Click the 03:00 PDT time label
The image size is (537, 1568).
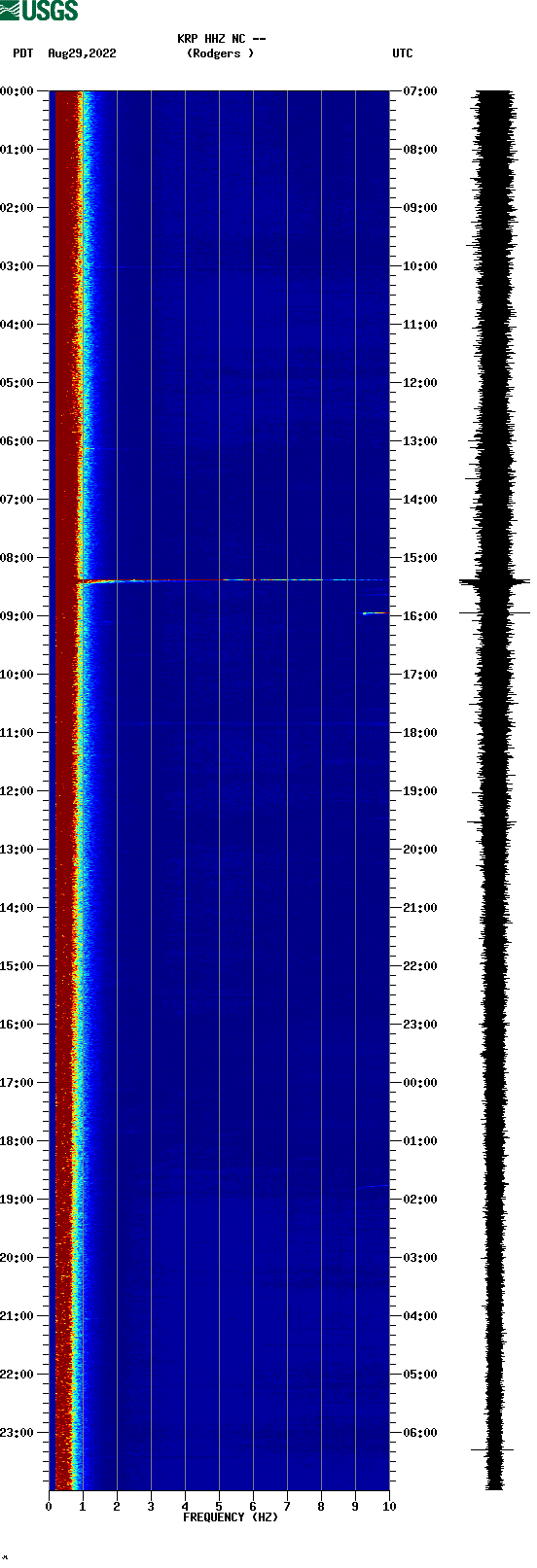coord(18,266)
